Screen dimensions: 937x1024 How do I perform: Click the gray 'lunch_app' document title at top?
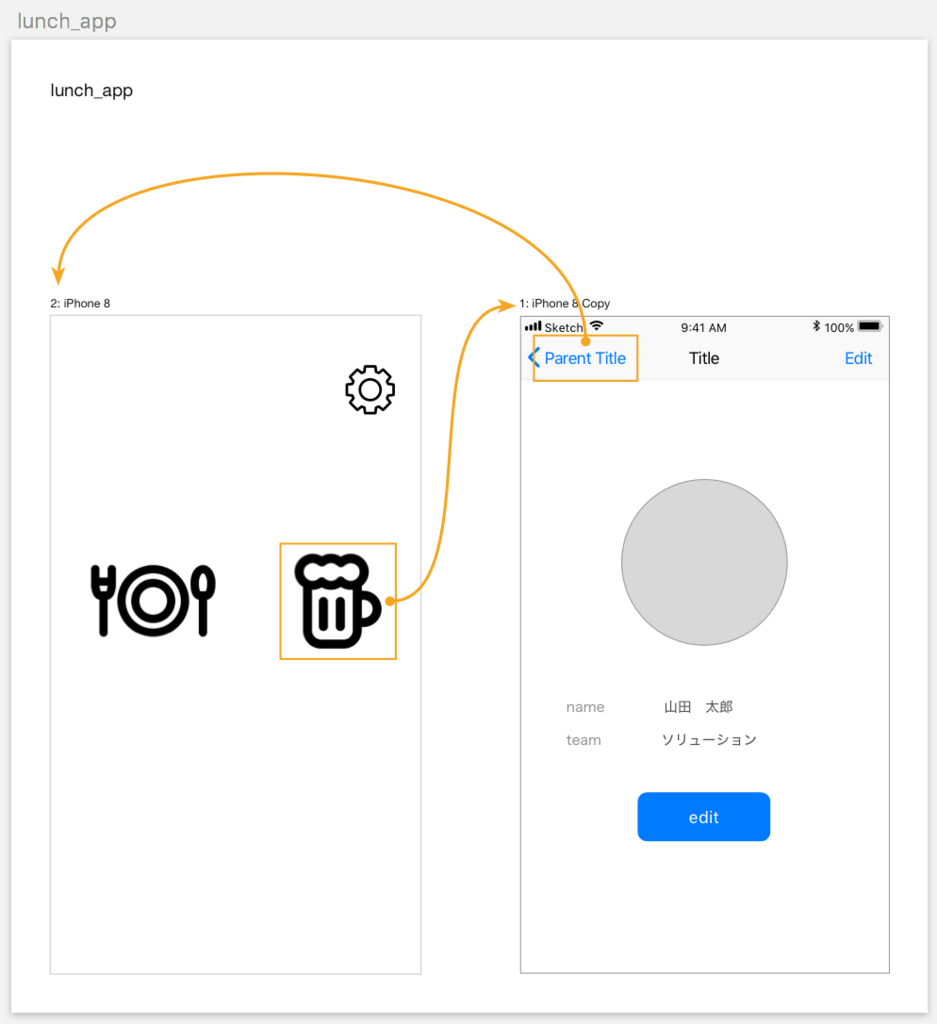pos(67,21)
